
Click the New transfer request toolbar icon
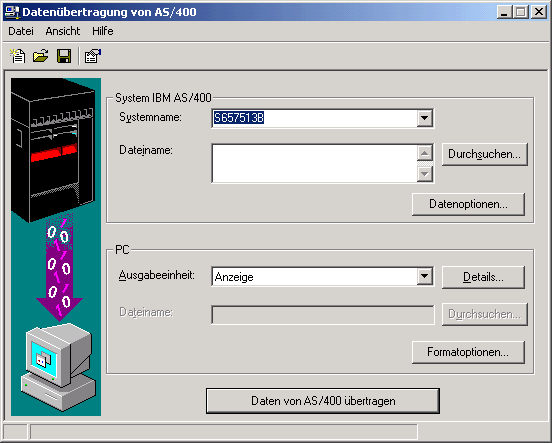point(18,56)
